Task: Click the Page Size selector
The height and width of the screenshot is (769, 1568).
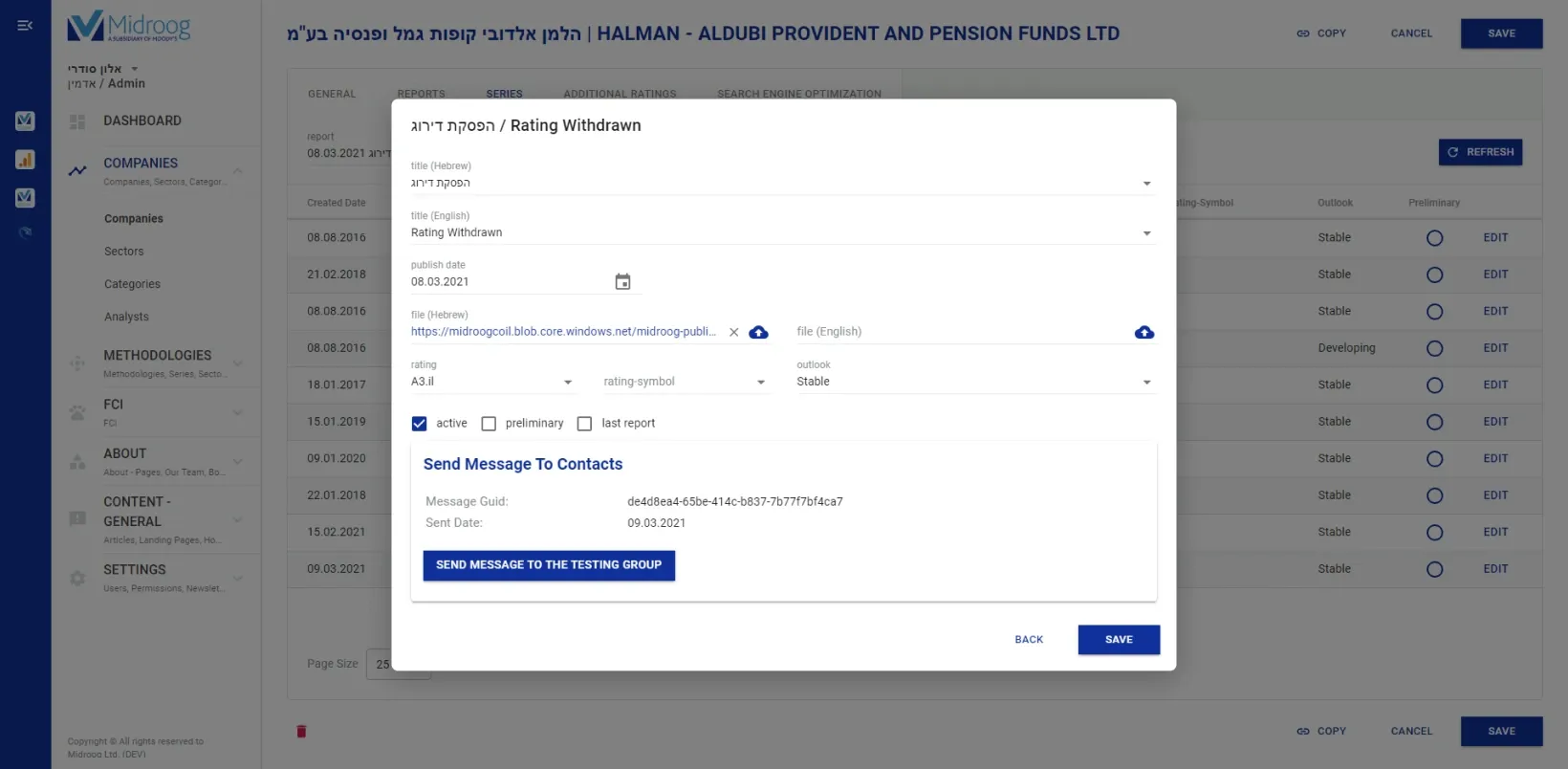Action: pos(399,664)
